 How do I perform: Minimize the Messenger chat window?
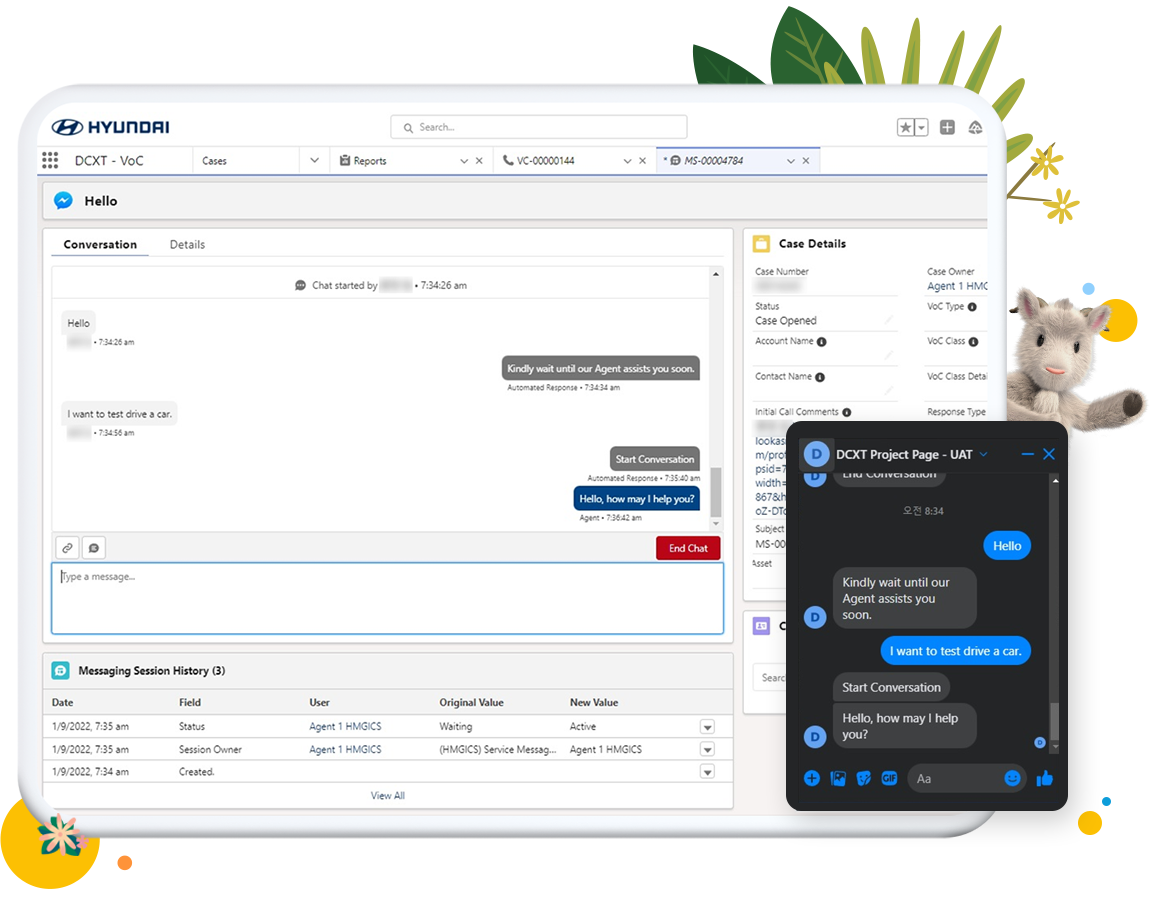point(1028,454)
